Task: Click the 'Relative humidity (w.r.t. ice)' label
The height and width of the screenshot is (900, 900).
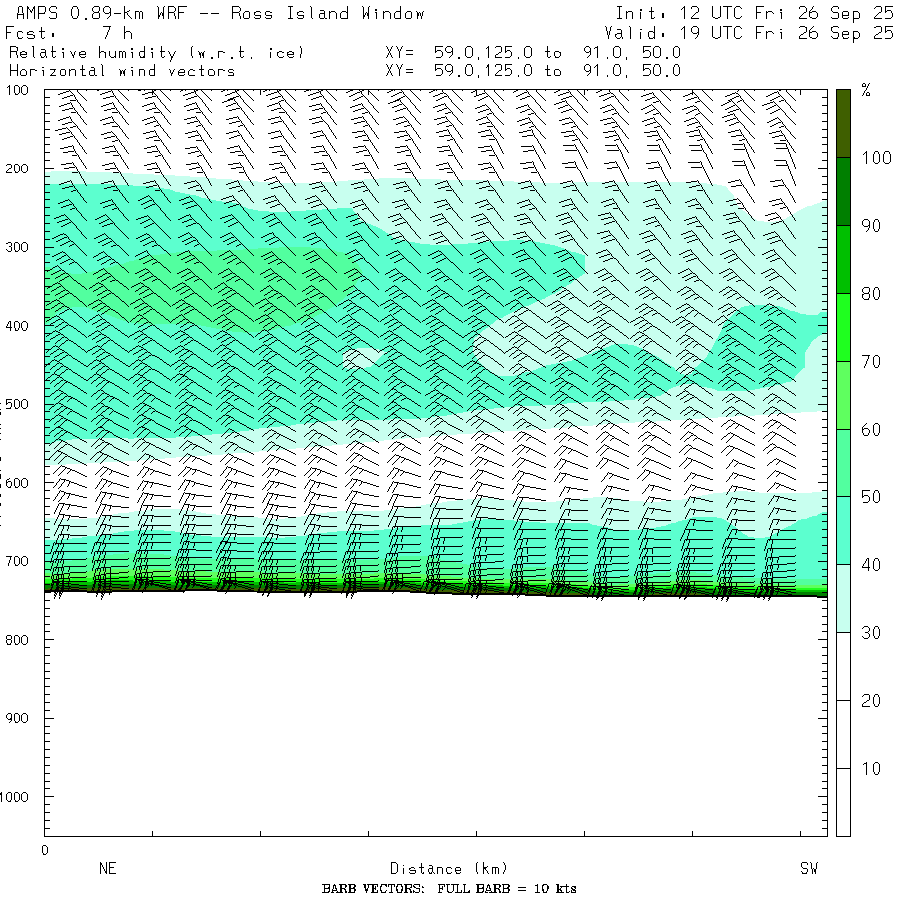Action: click(156, 53)
